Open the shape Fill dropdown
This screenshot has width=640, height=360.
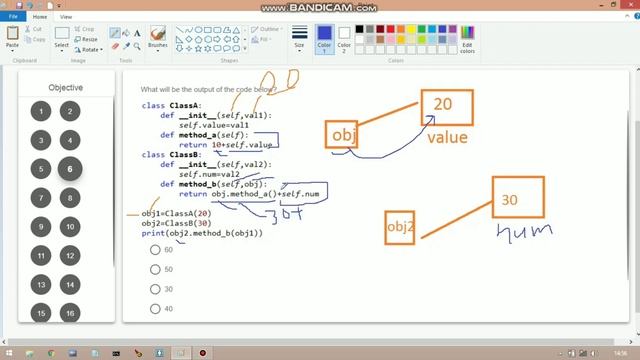pyautogui.click(x=262, y=39)
